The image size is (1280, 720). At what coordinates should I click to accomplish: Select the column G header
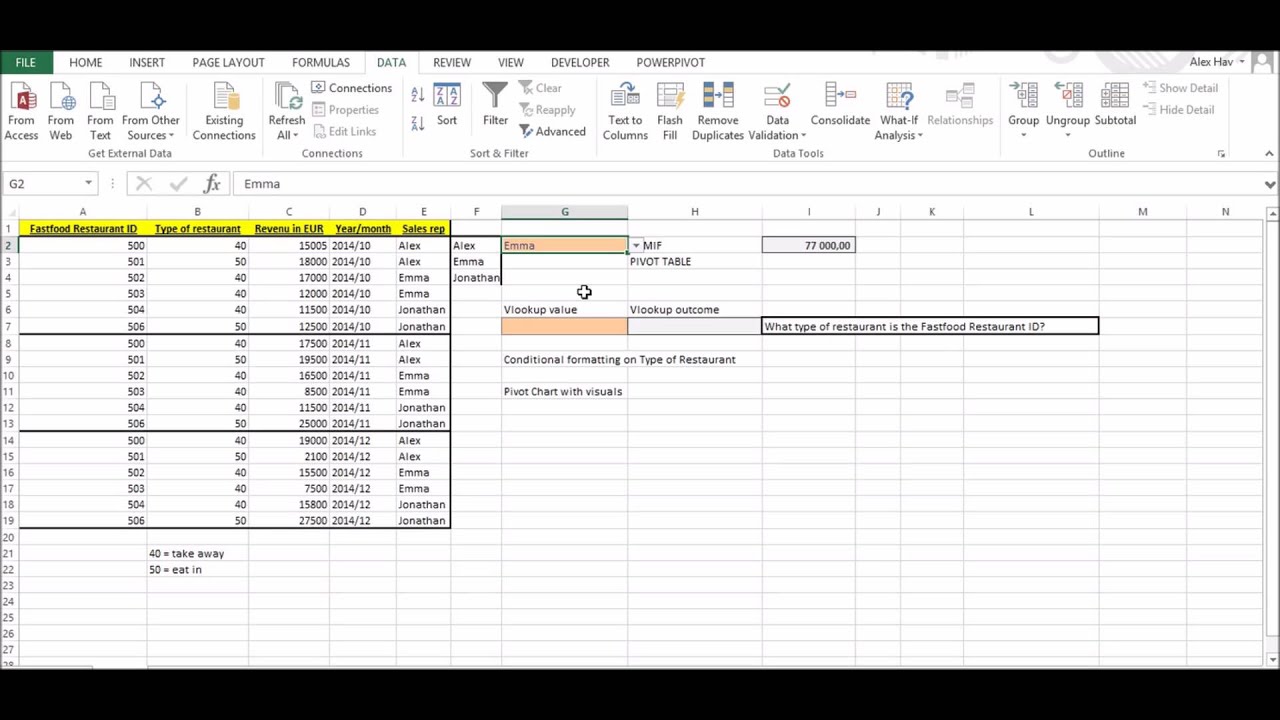click(x=565, y=211)
